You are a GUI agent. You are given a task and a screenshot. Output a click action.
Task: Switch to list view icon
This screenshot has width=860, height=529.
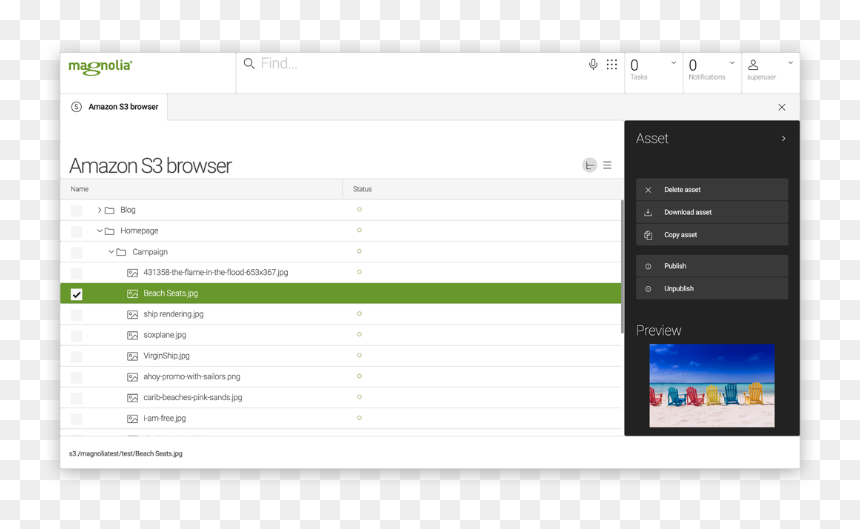pyautogui.click(x=607, y=165)
